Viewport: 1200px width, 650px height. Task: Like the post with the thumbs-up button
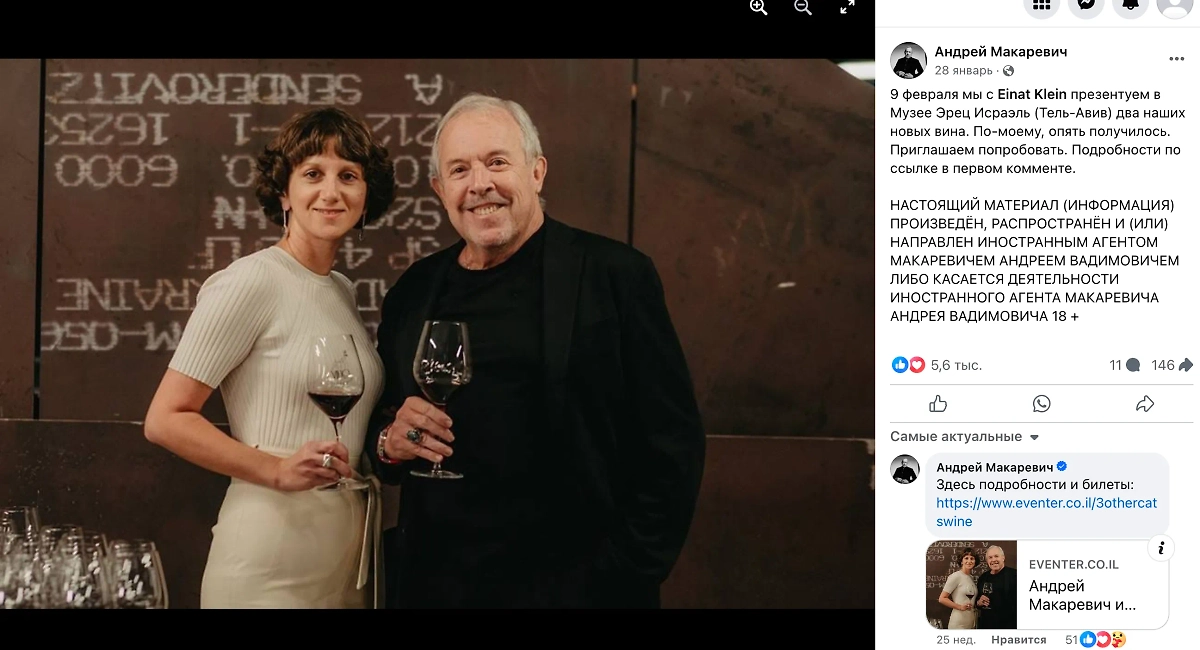pyautogui.click(x=938, y=404)
